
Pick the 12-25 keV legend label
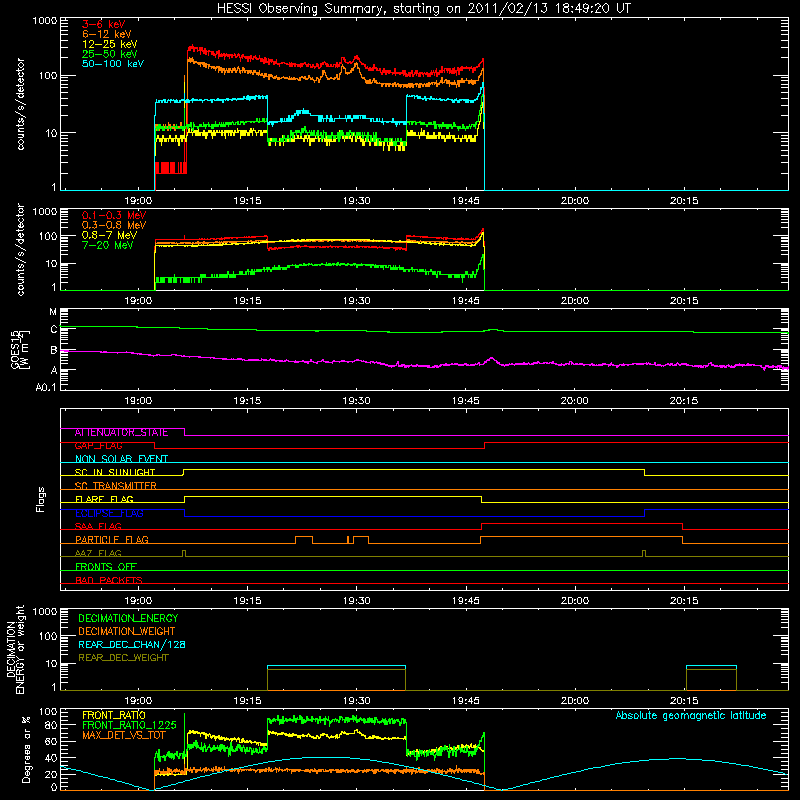tap(110, 44)
